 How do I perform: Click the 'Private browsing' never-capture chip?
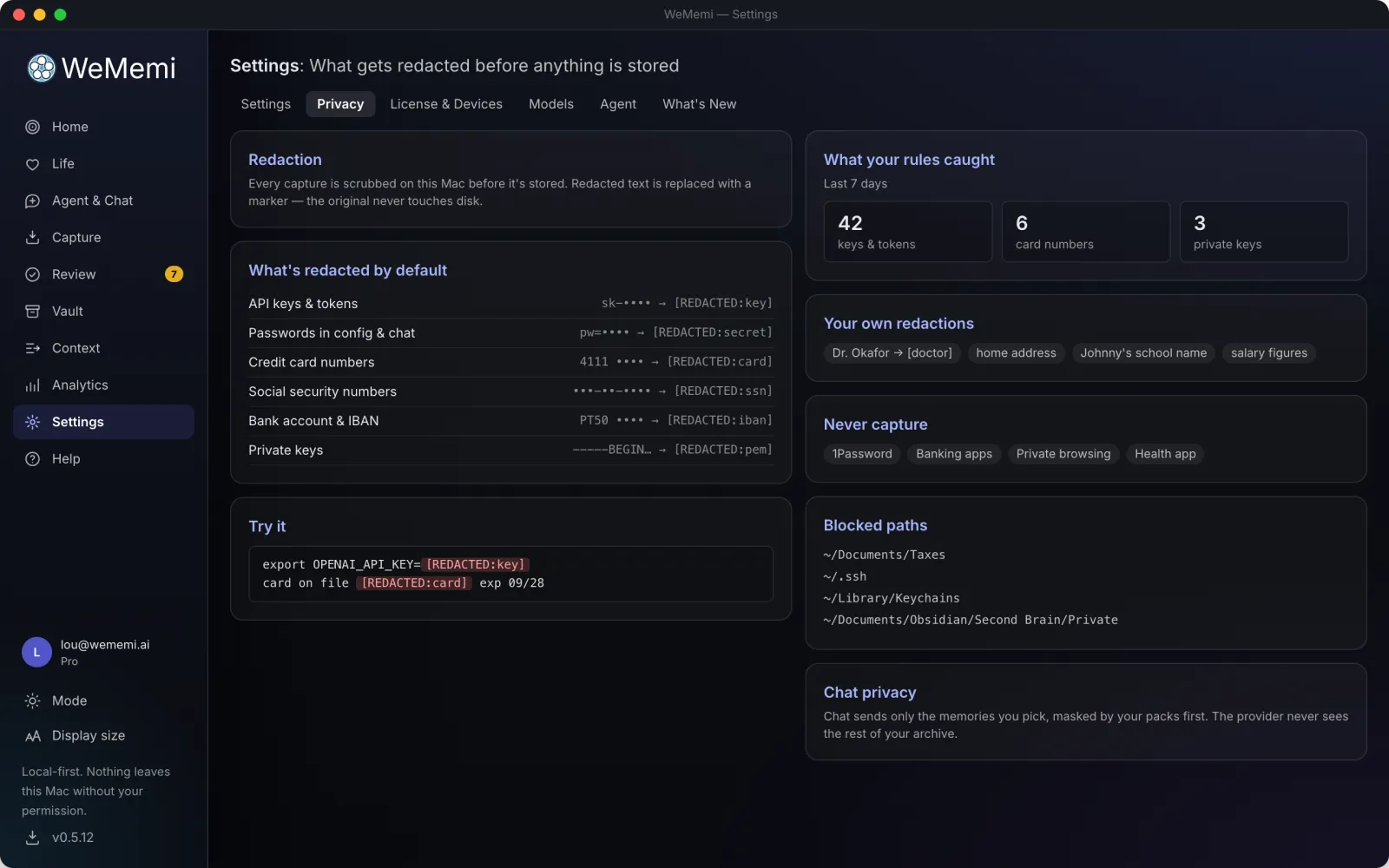(x=1063, y=454)
